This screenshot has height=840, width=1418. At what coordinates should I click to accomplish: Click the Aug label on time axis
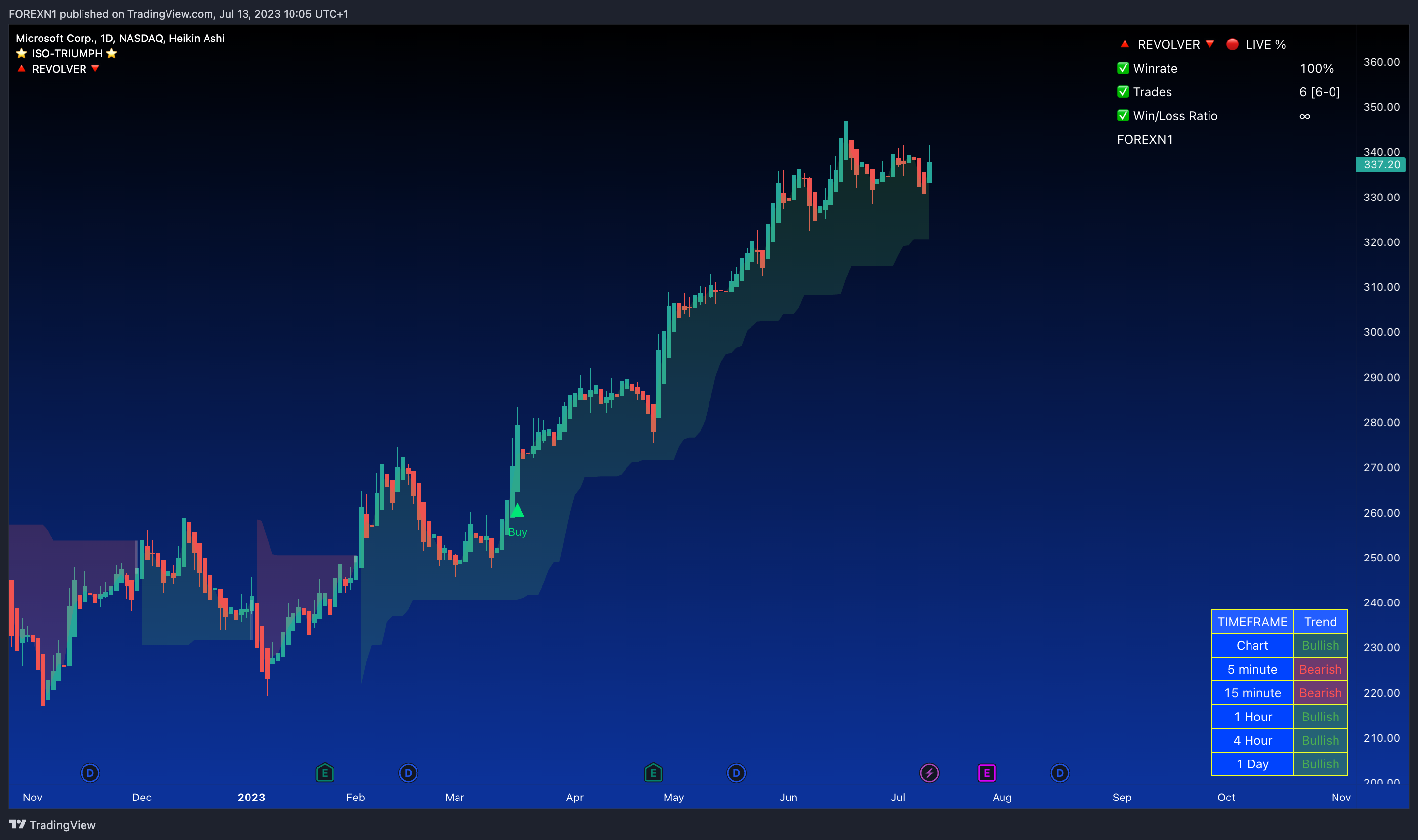[1002, 797]
